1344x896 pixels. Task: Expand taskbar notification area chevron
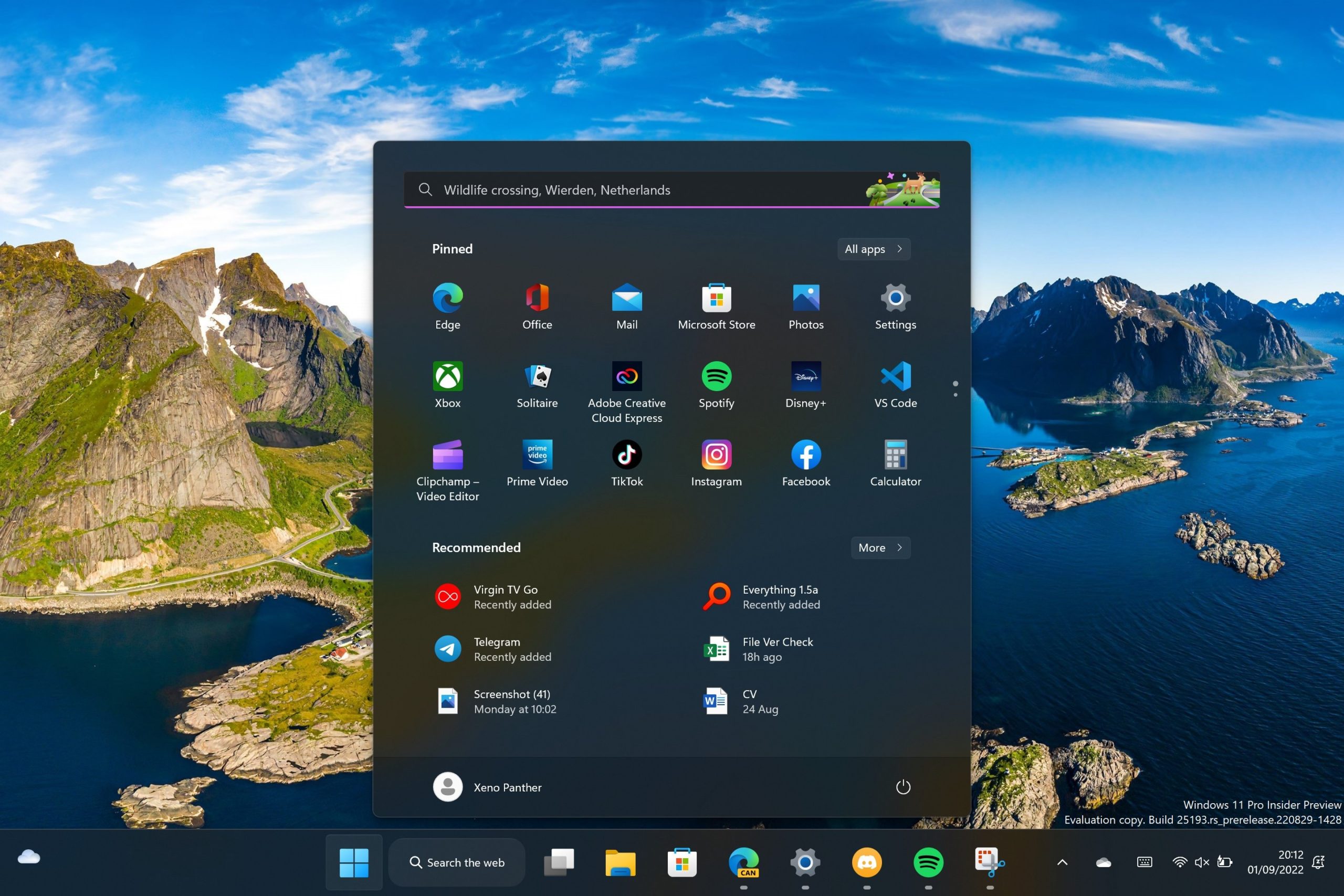point(1063,862)
